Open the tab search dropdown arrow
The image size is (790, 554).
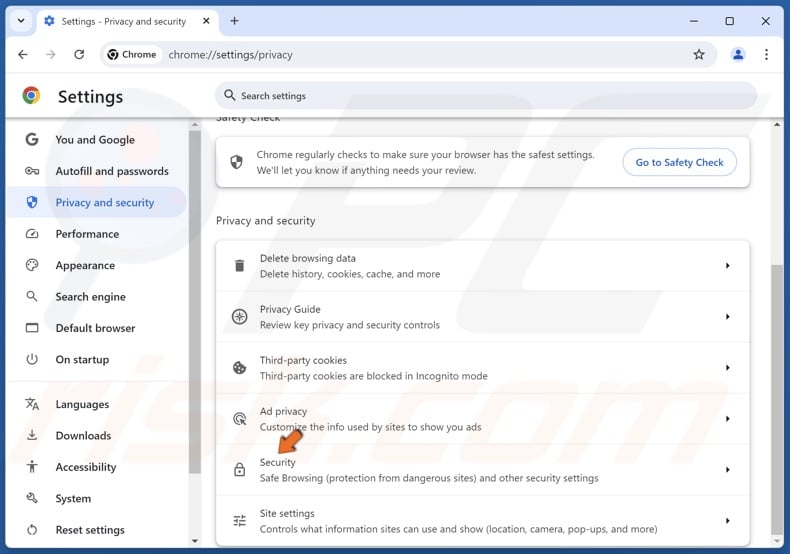(21, 21)
